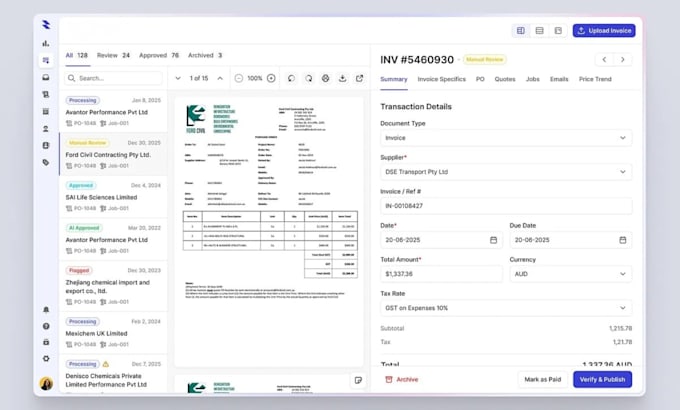Click the note icon on document preview

(x=358, y=380)
